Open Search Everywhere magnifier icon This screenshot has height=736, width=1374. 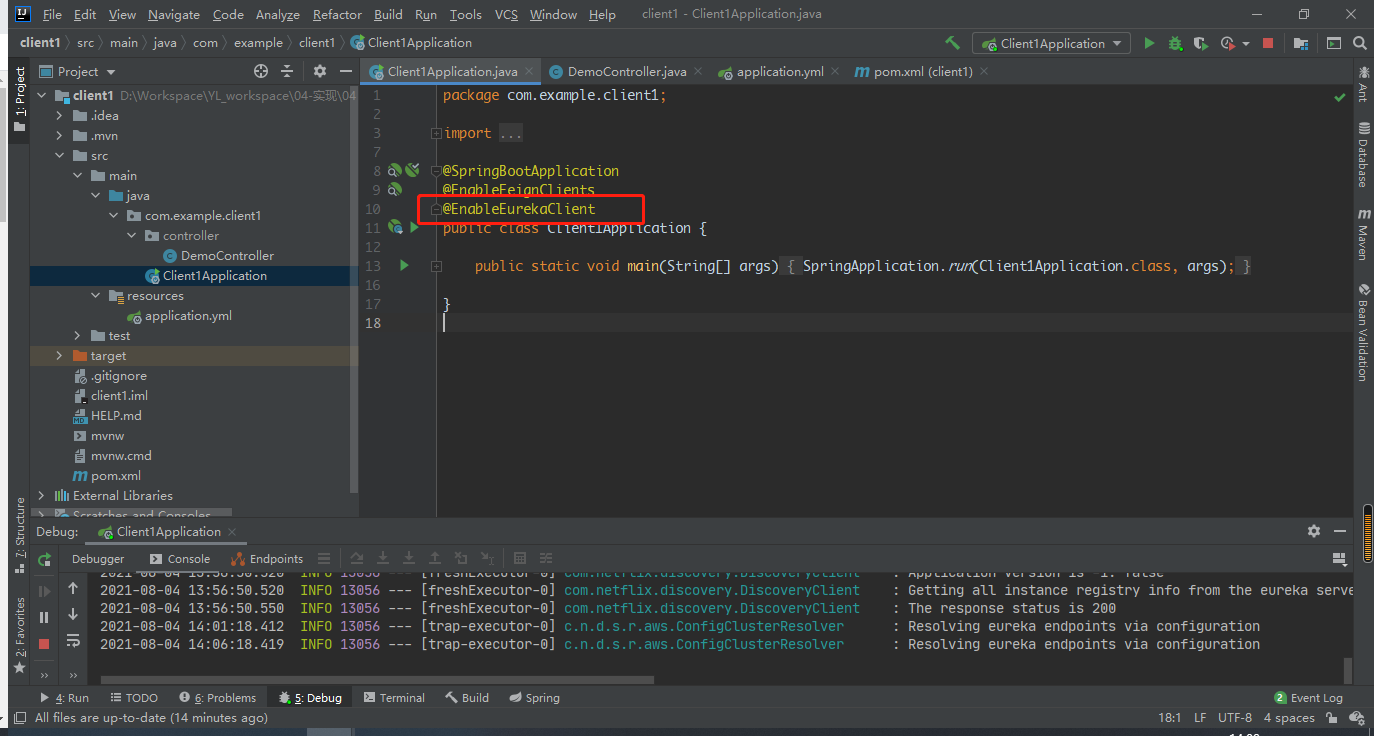tap(1359, 43)
